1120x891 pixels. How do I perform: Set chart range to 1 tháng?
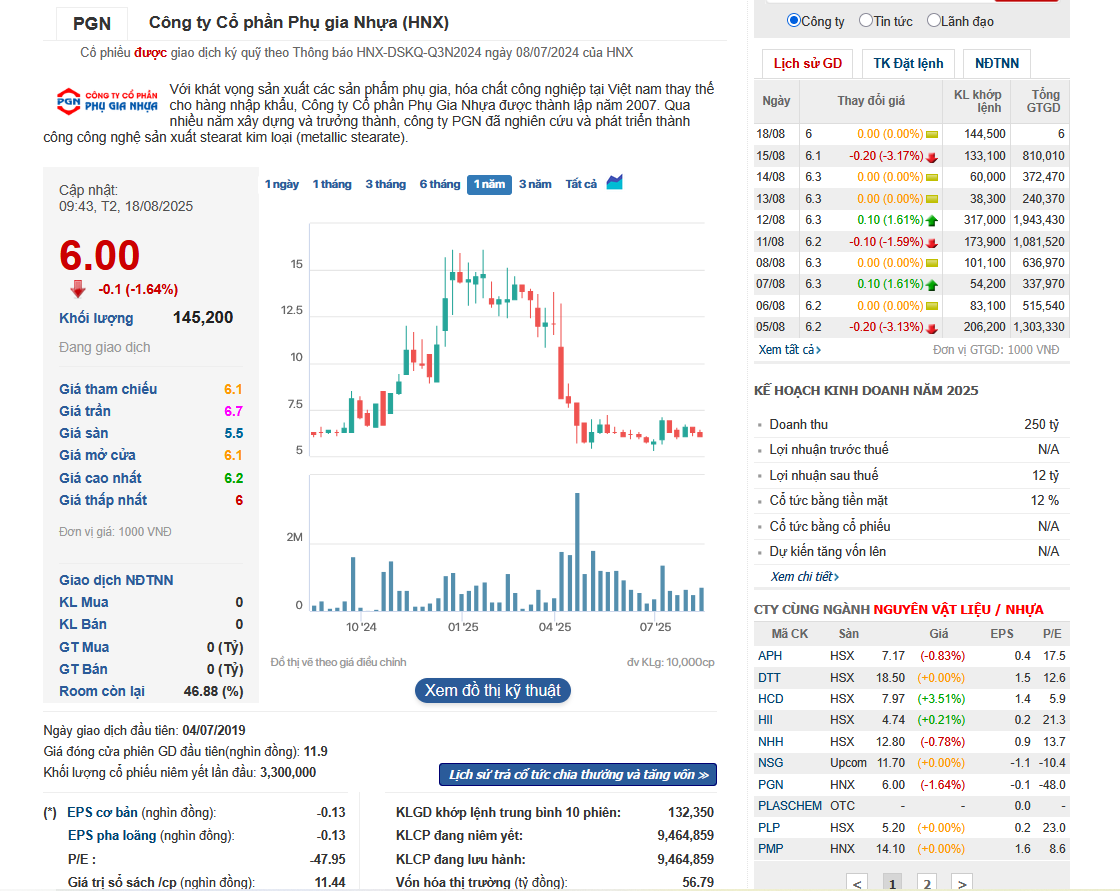[332, 184]
